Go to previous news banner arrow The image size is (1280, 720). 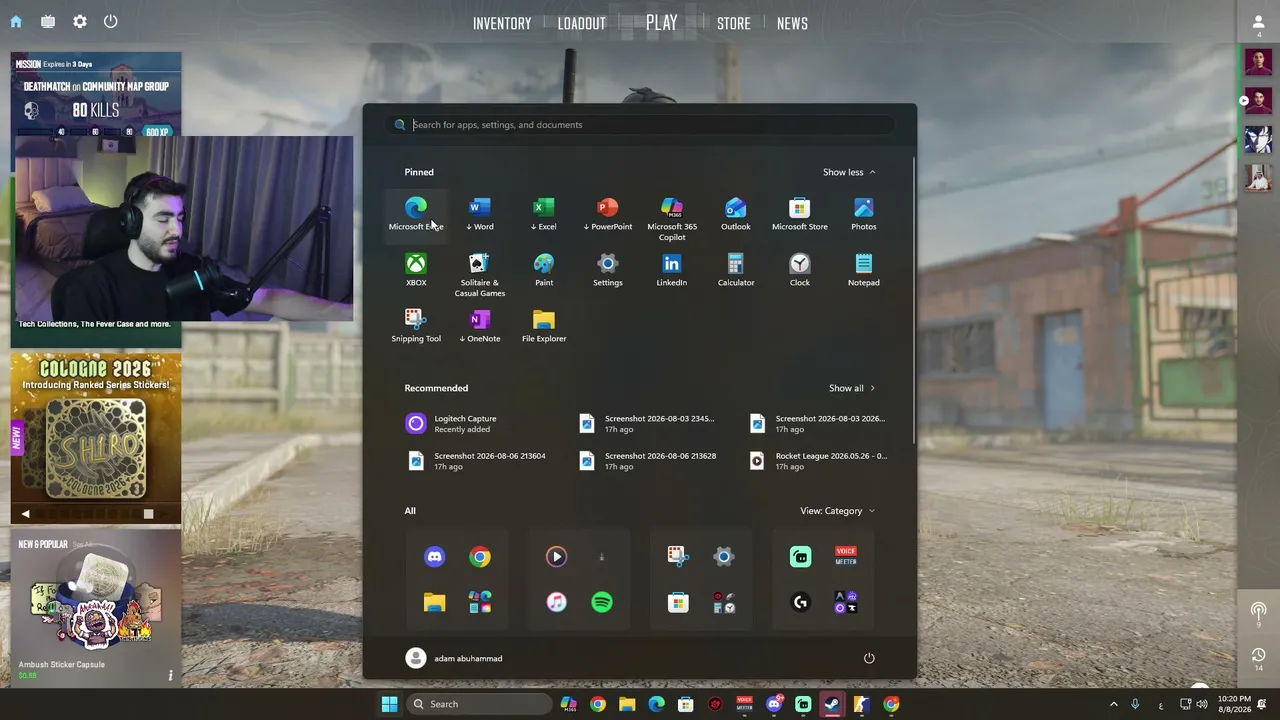pyautogui.click(x=25, y=514)
